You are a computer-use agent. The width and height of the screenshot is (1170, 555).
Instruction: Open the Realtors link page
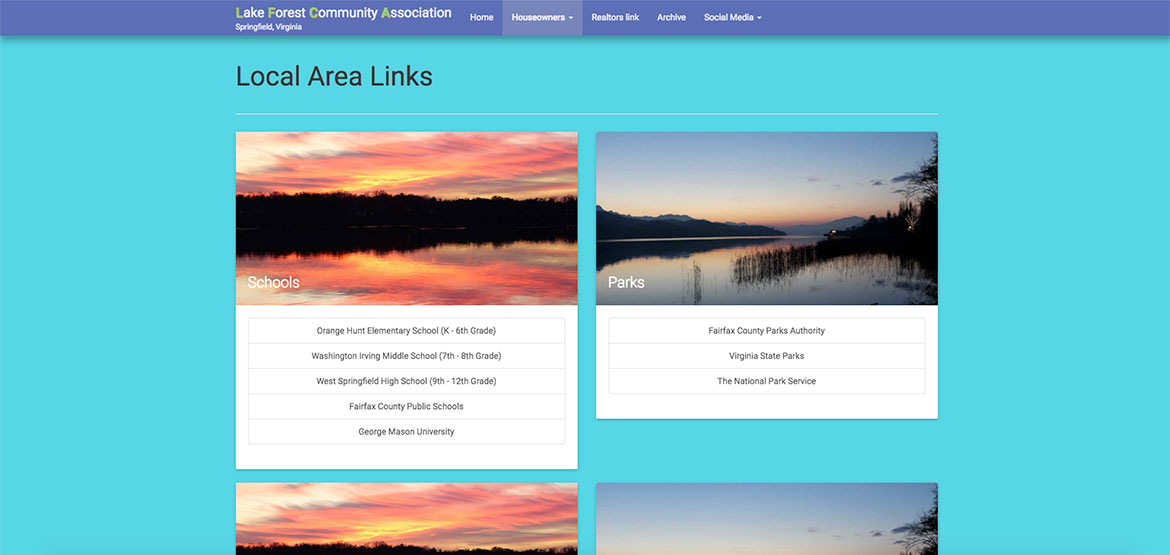point(615,17)
